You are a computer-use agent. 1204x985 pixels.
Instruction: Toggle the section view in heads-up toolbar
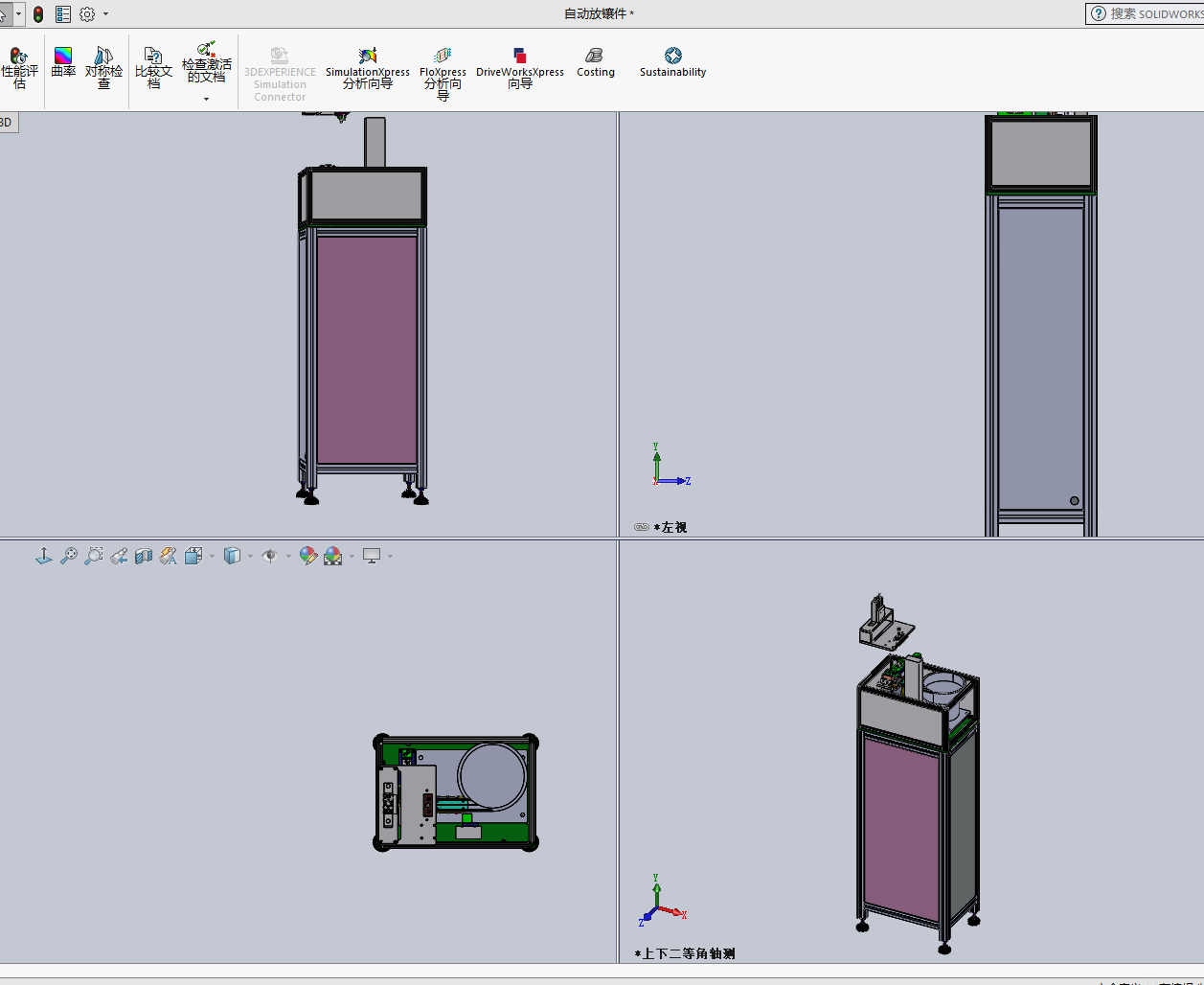[x=144, y=556]
